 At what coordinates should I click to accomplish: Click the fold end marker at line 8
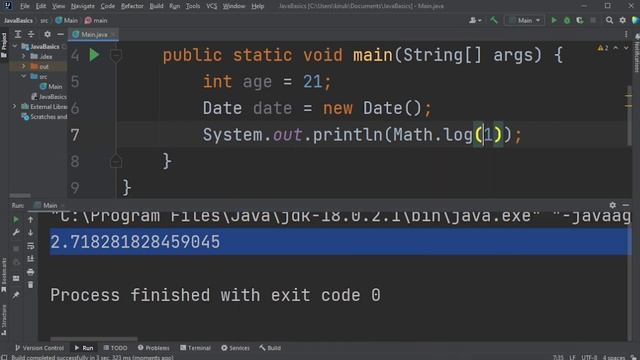pos(116,161)
